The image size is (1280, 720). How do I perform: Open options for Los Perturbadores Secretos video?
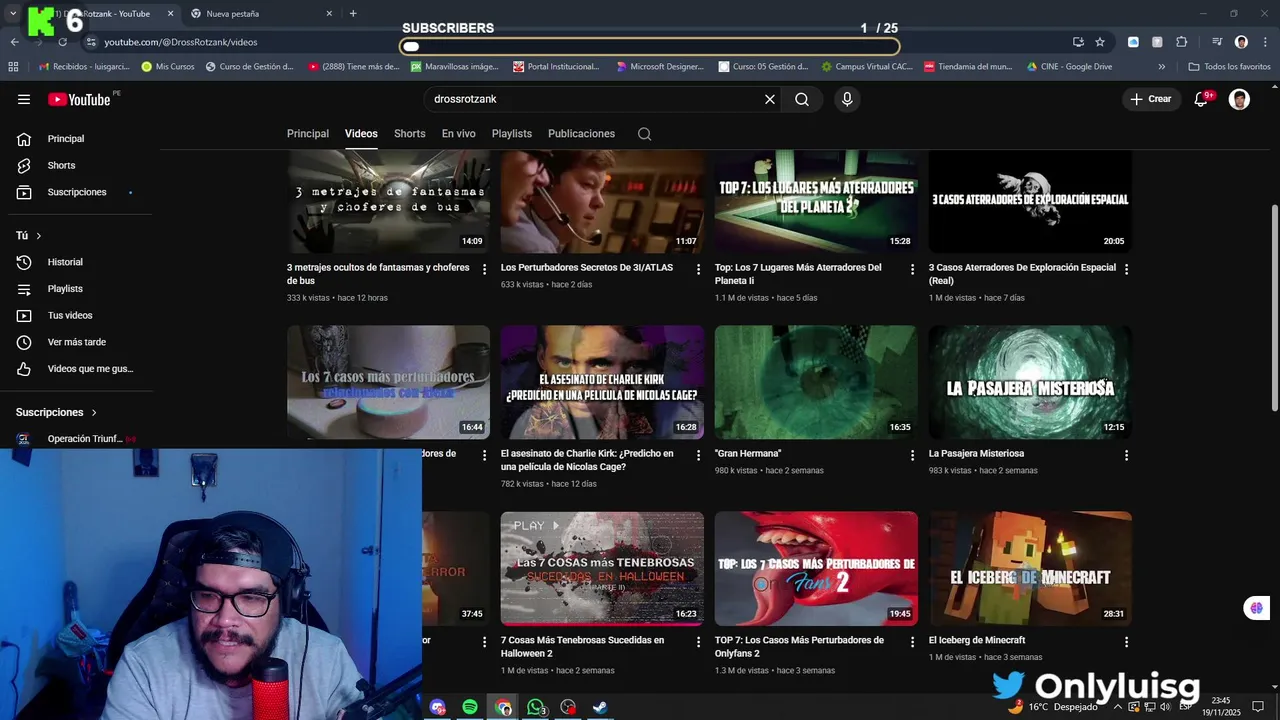point(699,270)
